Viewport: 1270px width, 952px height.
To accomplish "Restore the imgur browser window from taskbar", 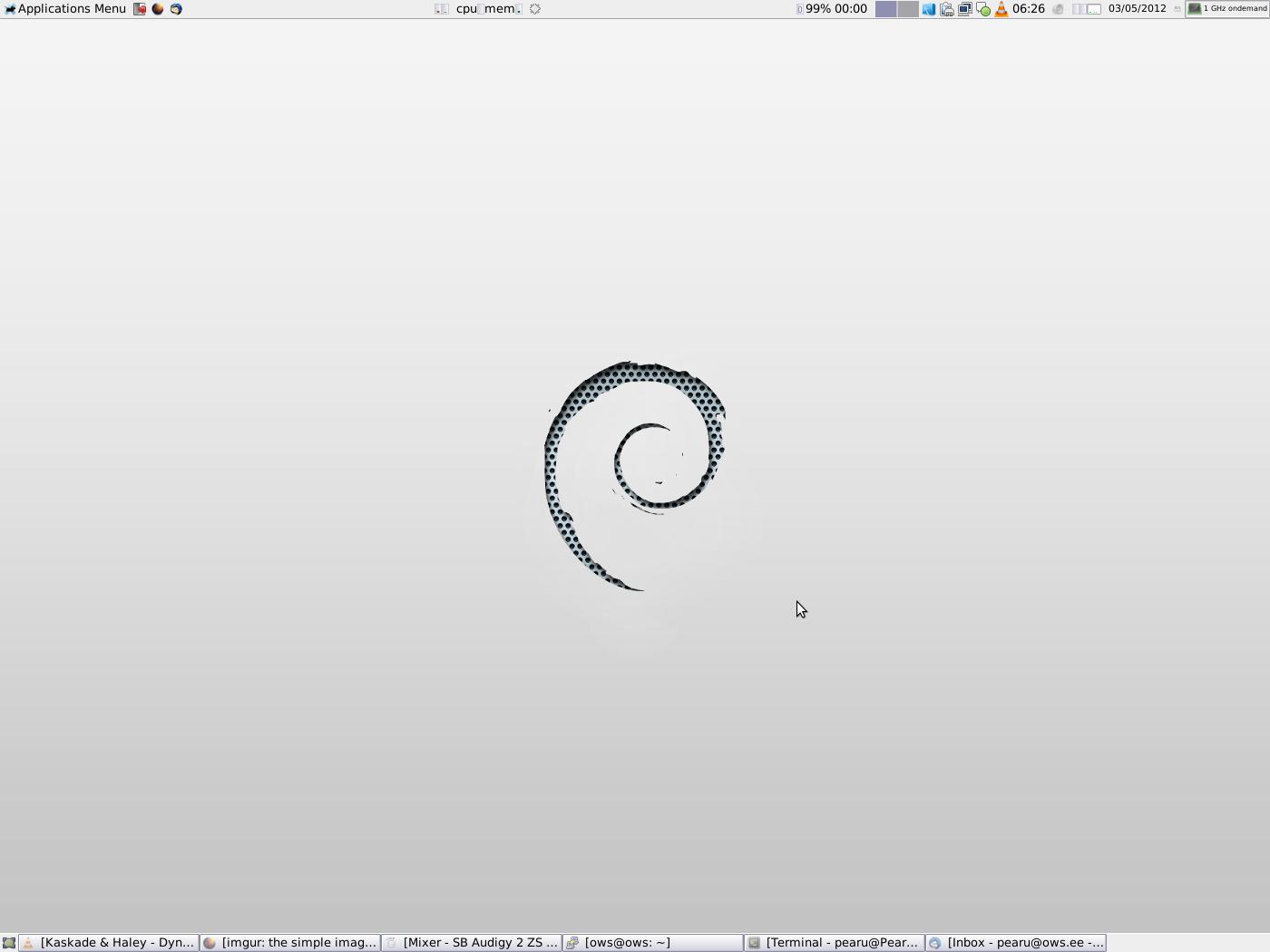I will click(x=290, y=943).
